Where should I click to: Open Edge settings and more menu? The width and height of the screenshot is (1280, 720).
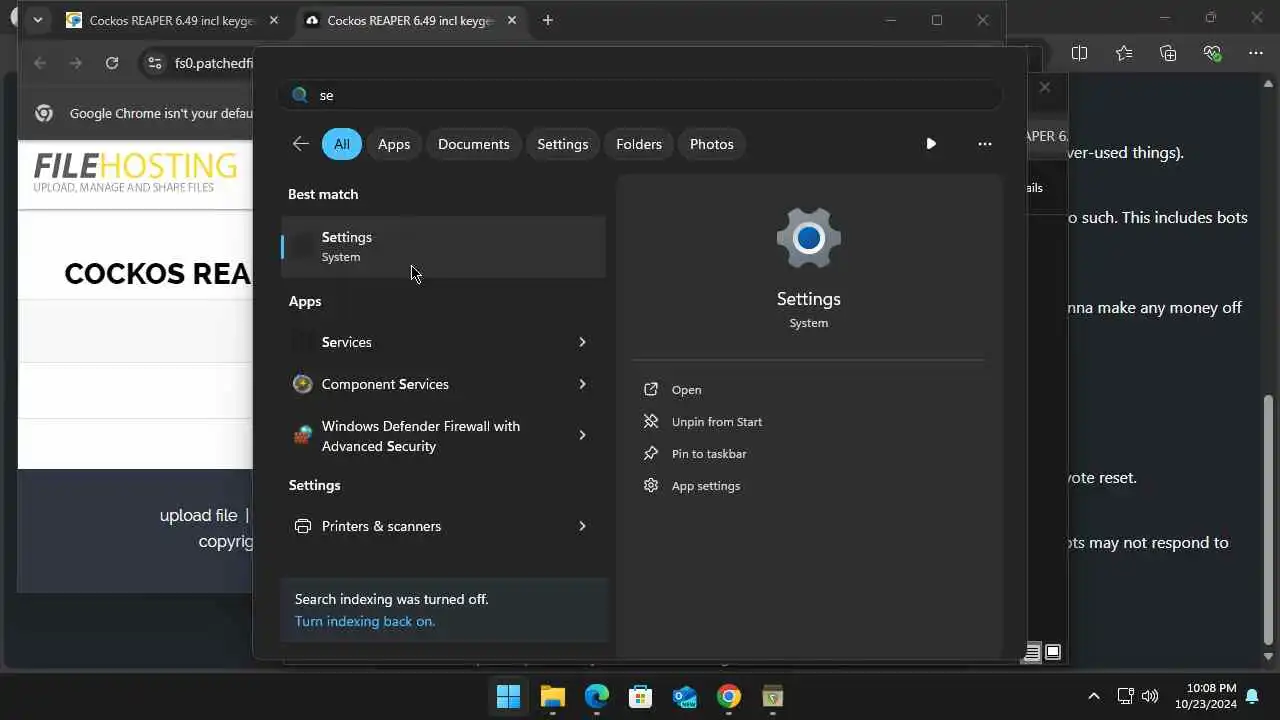pyautogui.click(x=1256, y=53)
